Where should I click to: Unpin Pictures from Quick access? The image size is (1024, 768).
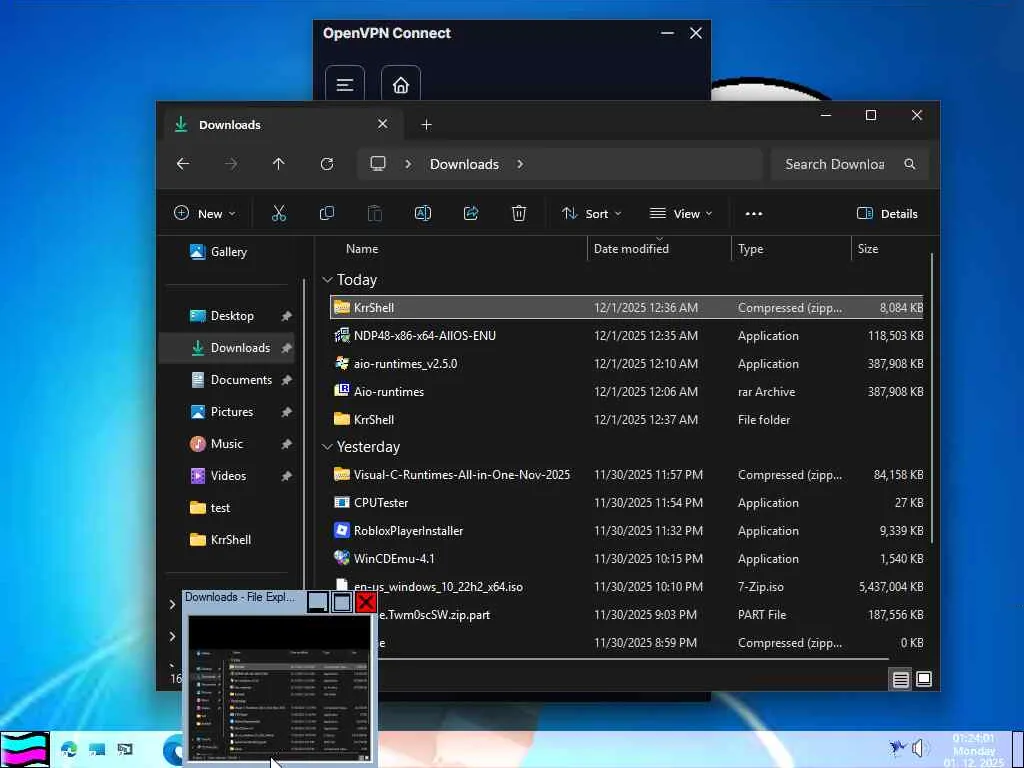[286, 412]
